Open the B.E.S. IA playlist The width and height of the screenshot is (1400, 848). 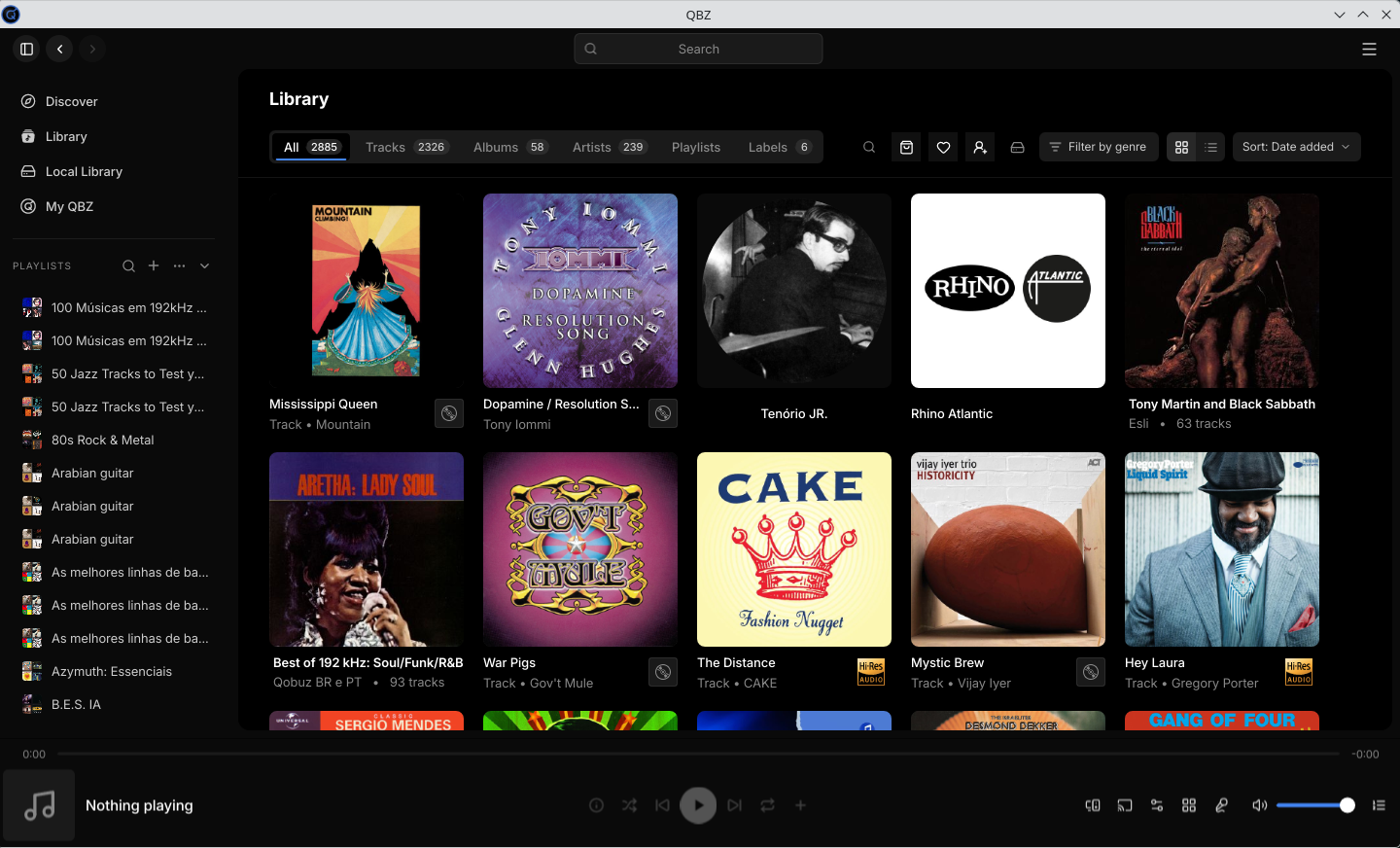pyautogui.click(x=115, y=704)
